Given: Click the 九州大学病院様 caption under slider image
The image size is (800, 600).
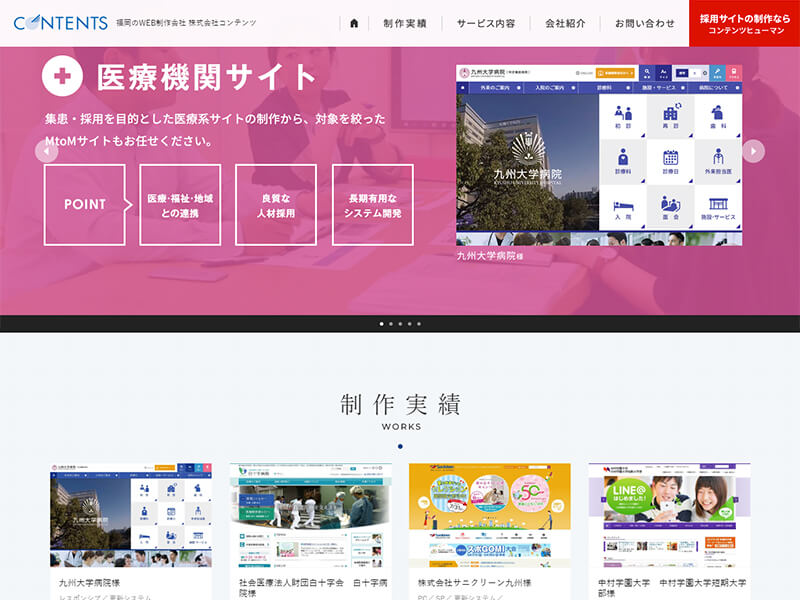Looking at the screenshot, I should pos(490,256).
